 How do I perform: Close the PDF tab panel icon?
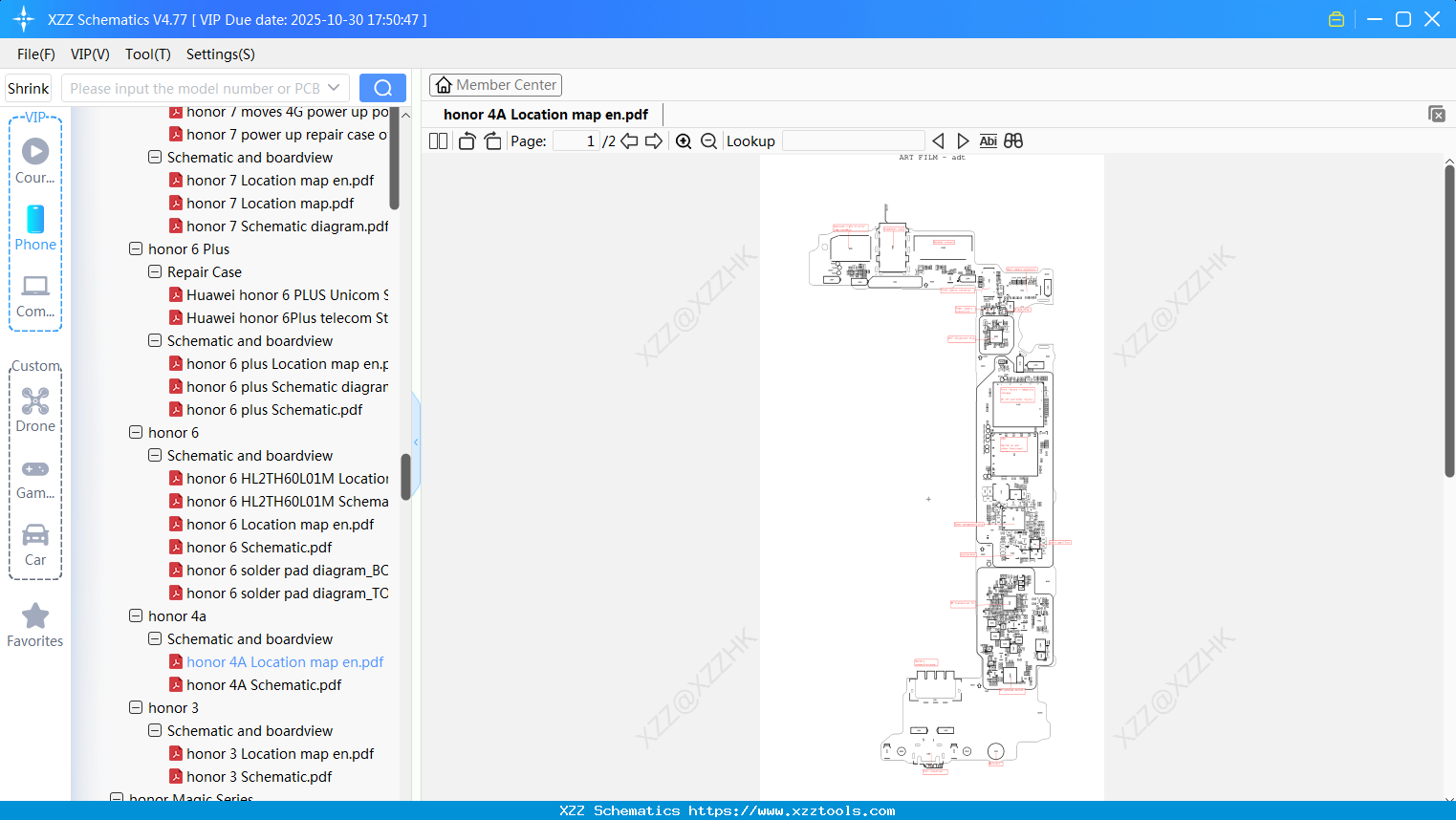click(1437, 114)
